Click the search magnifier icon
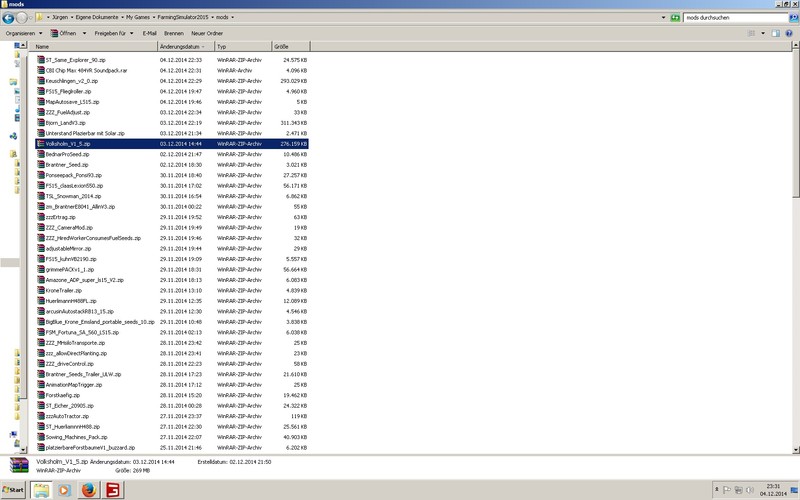800x500 pixels. tap(794, 17)
